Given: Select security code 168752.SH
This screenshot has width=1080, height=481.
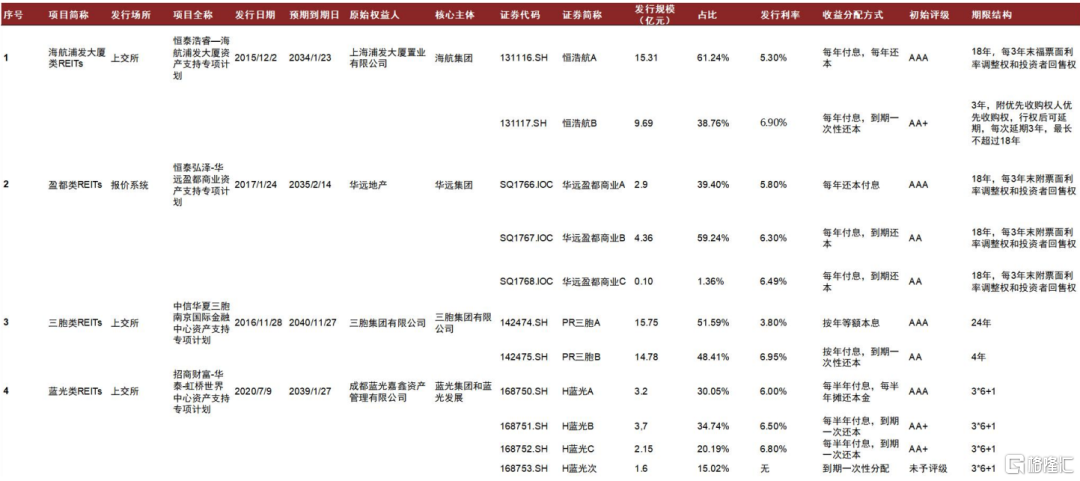Looking at the screenshot, I should click(x=525, y=448).
